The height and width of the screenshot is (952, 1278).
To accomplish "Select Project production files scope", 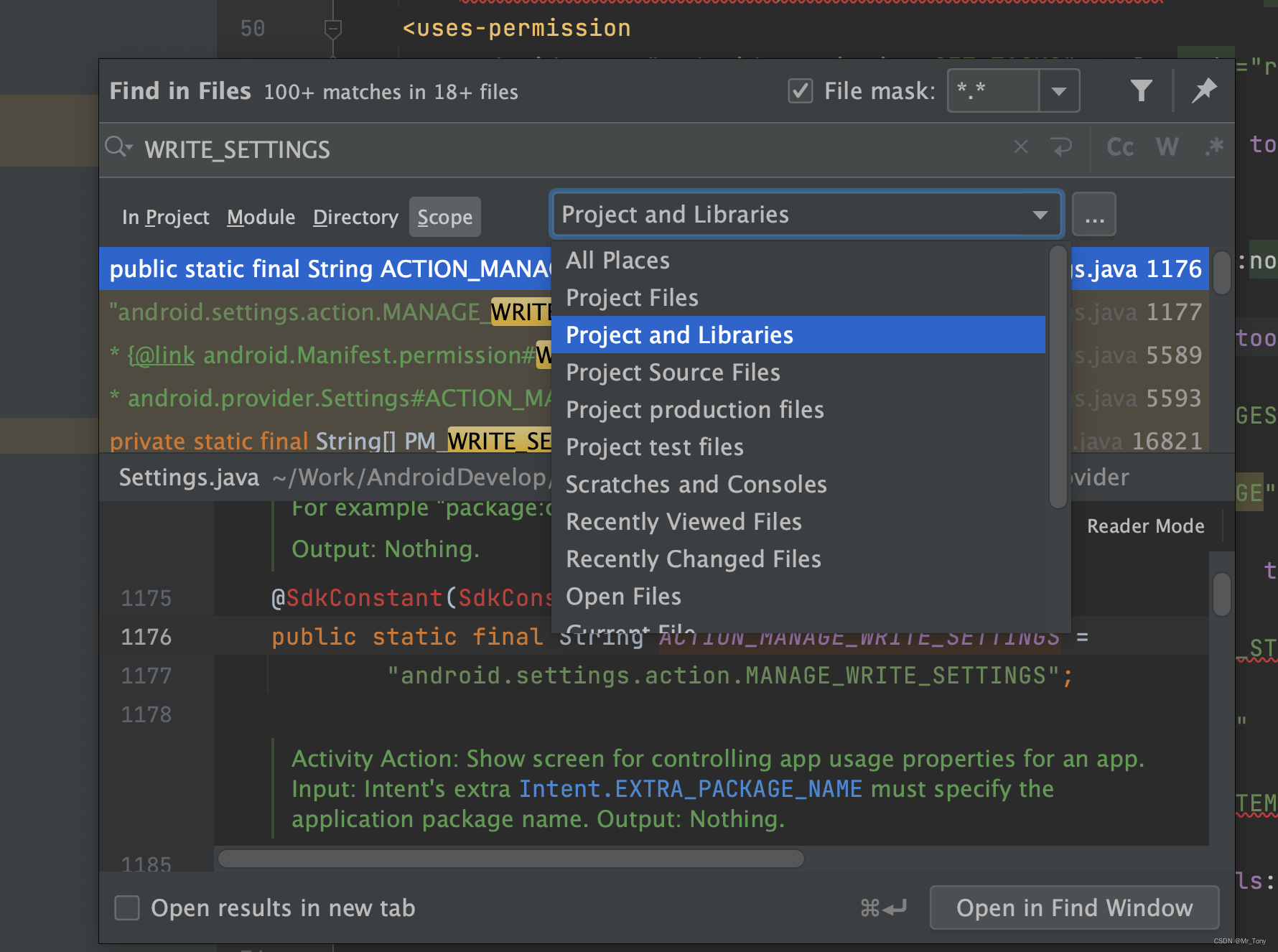I will click(x=798, y=409).
